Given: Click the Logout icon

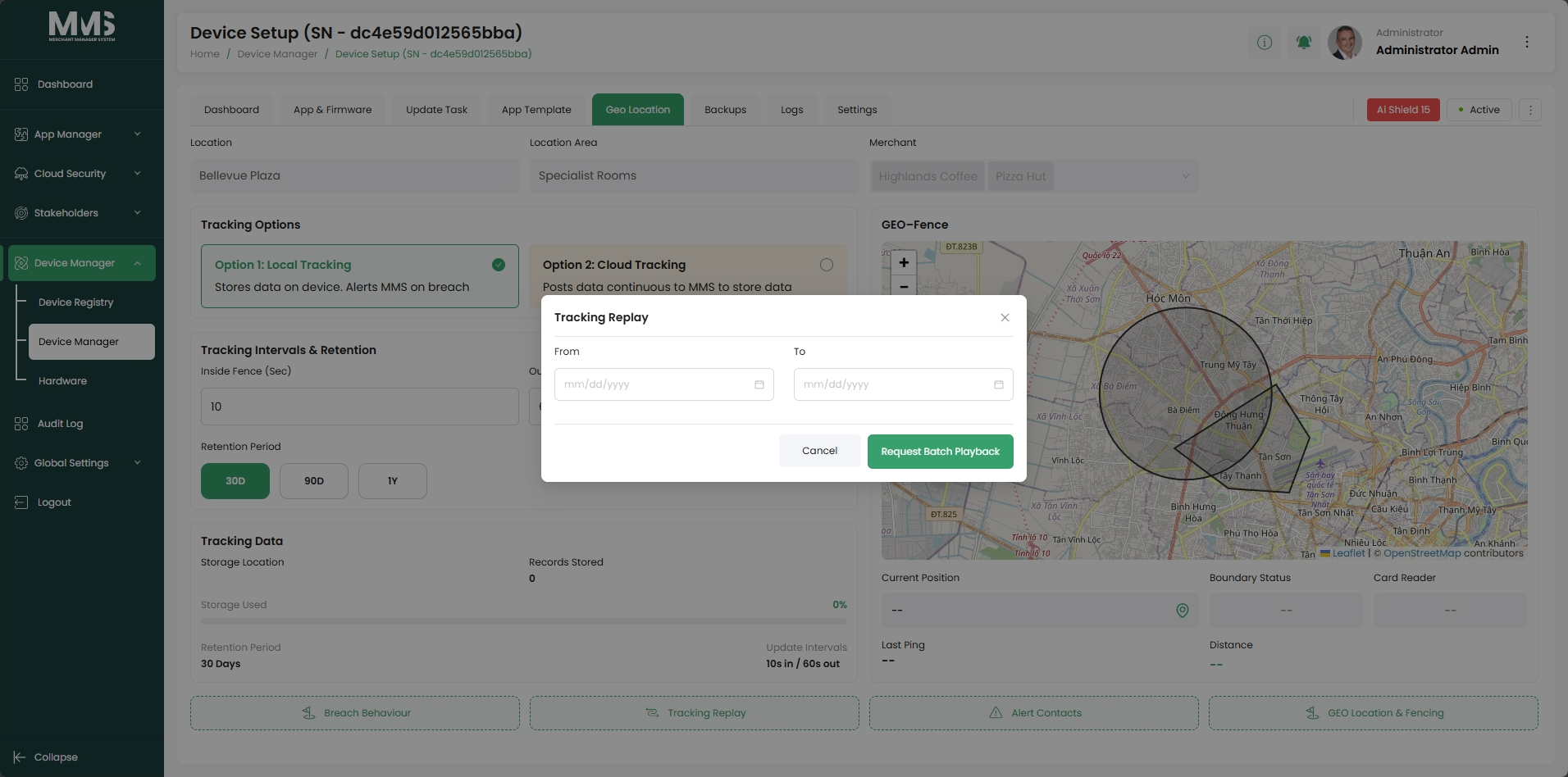Looking at the screenshot, I should [x=21, y=502].
